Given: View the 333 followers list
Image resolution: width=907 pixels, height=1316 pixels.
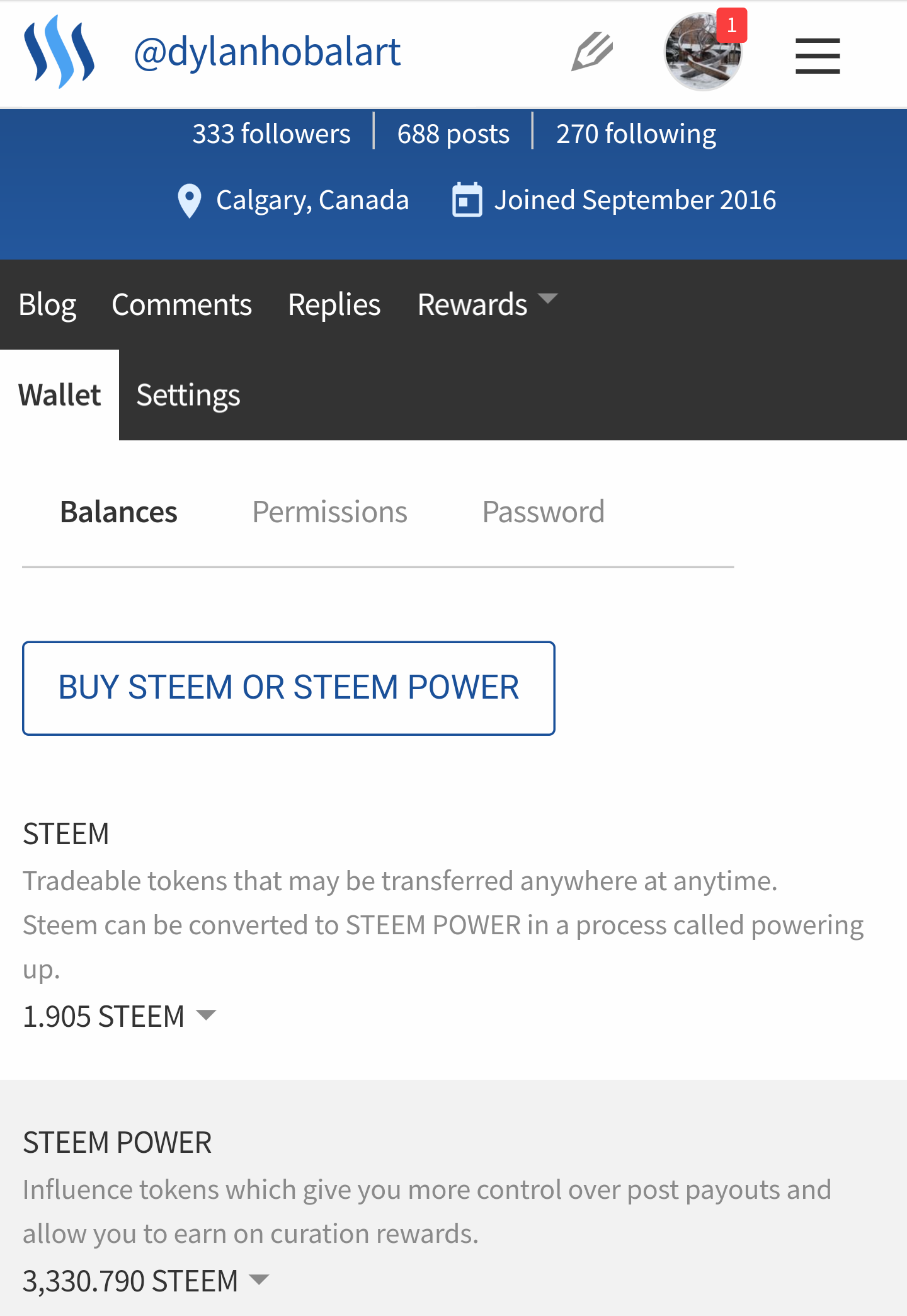Looking at the screenshot, I should 271,134.
